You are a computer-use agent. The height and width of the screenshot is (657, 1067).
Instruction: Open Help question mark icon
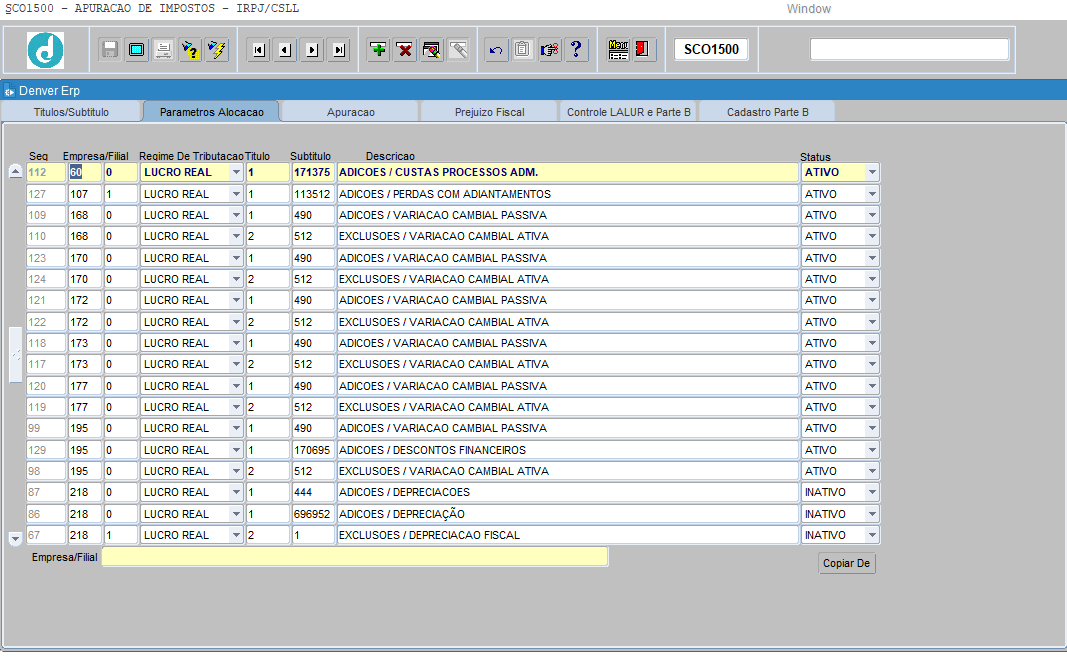coord(576,50)
